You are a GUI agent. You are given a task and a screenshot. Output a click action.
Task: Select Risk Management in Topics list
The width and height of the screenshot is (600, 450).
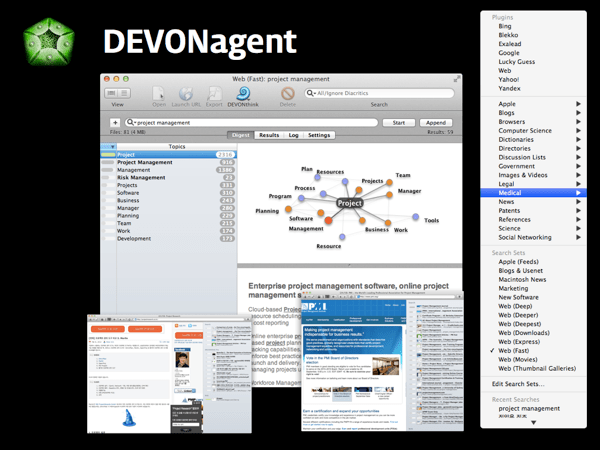(x=140, y=177)
